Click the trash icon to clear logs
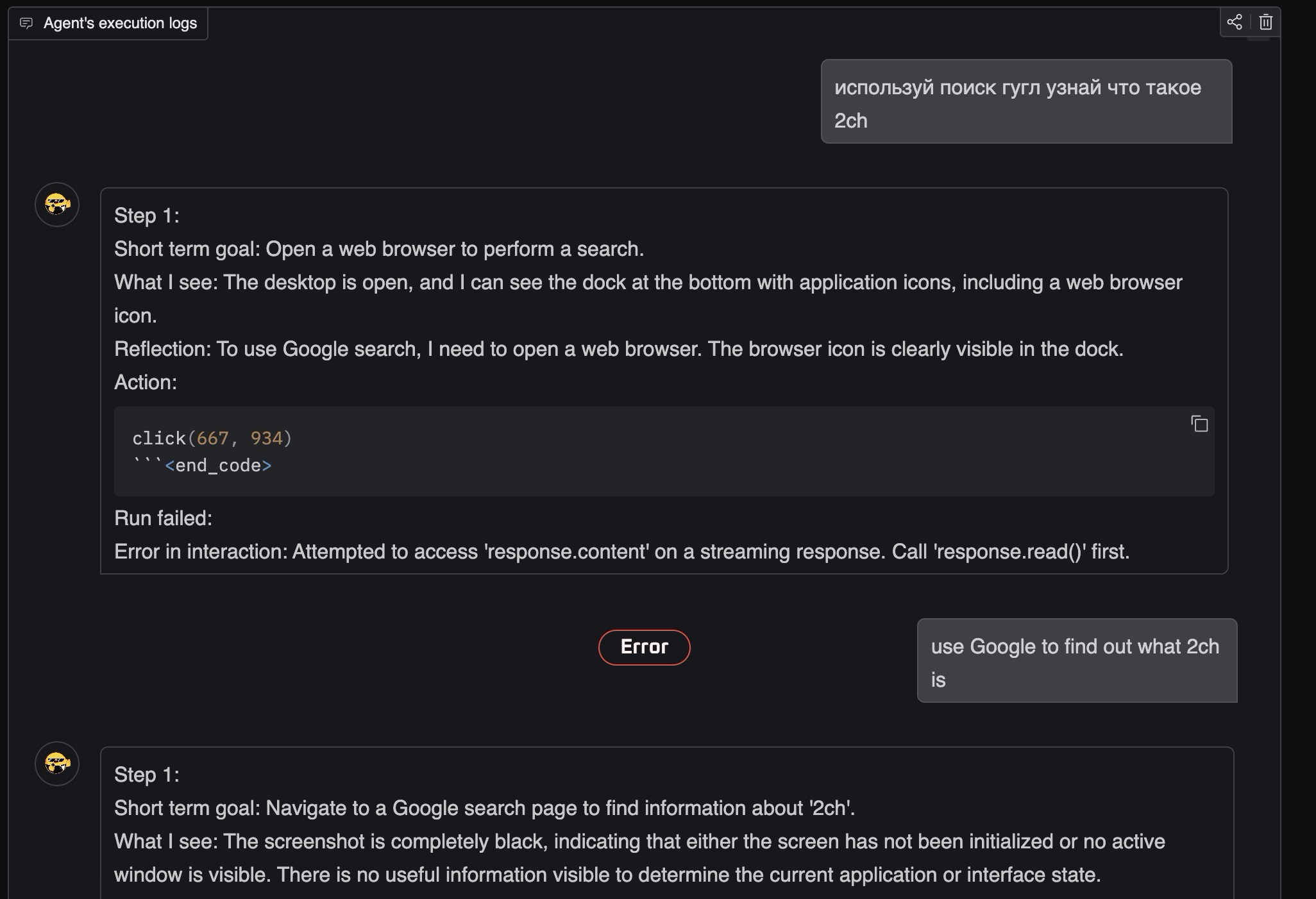Viewport: 1316px width, 899px height. (1265, 22)
